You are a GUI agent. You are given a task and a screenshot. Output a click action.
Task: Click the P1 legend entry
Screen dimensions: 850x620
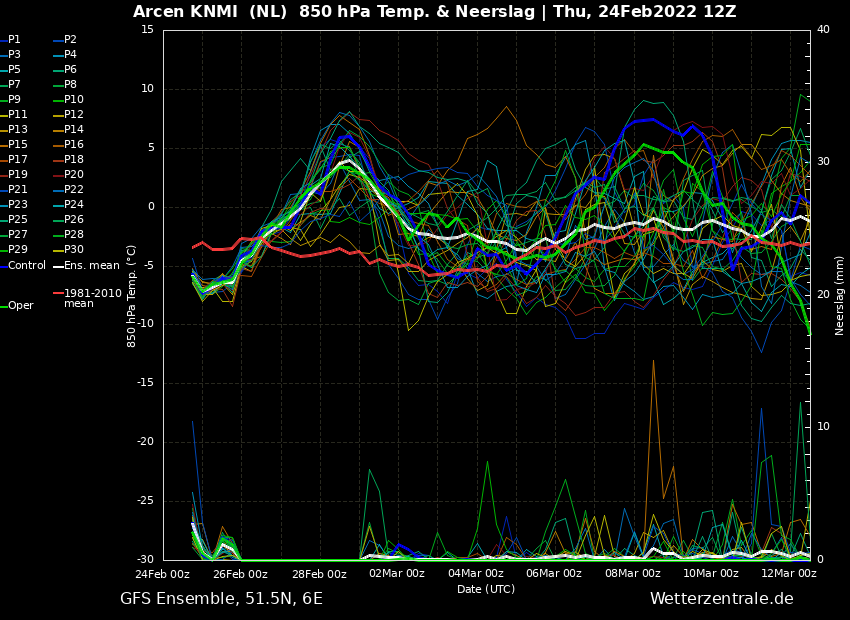14,40
